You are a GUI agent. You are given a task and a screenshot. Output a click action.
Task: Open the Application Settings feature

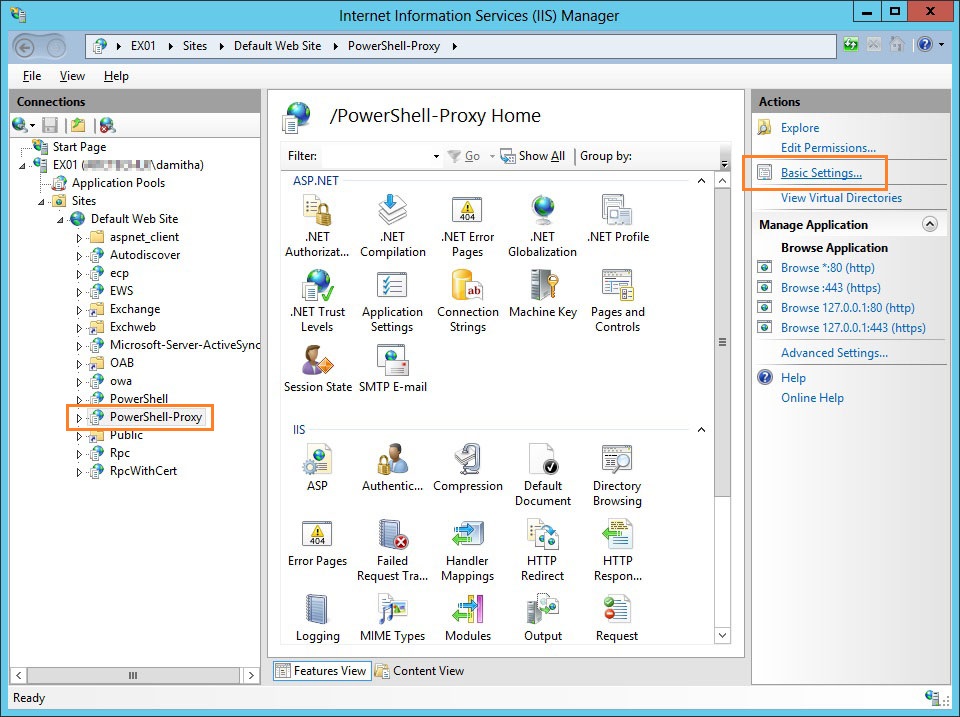tap(392, 301)
